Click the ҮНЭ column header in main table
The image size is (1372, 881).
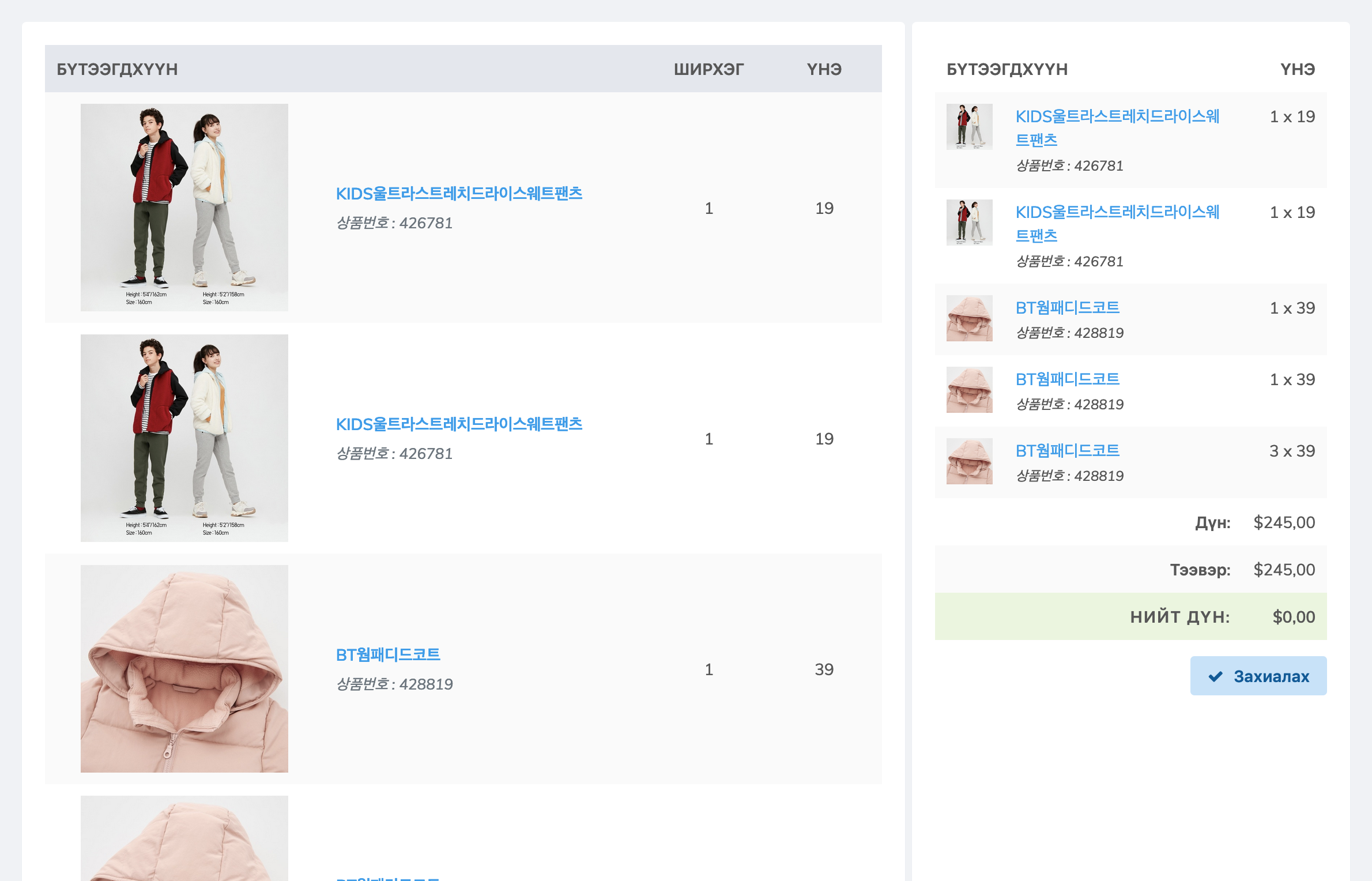tap(824, 69)
